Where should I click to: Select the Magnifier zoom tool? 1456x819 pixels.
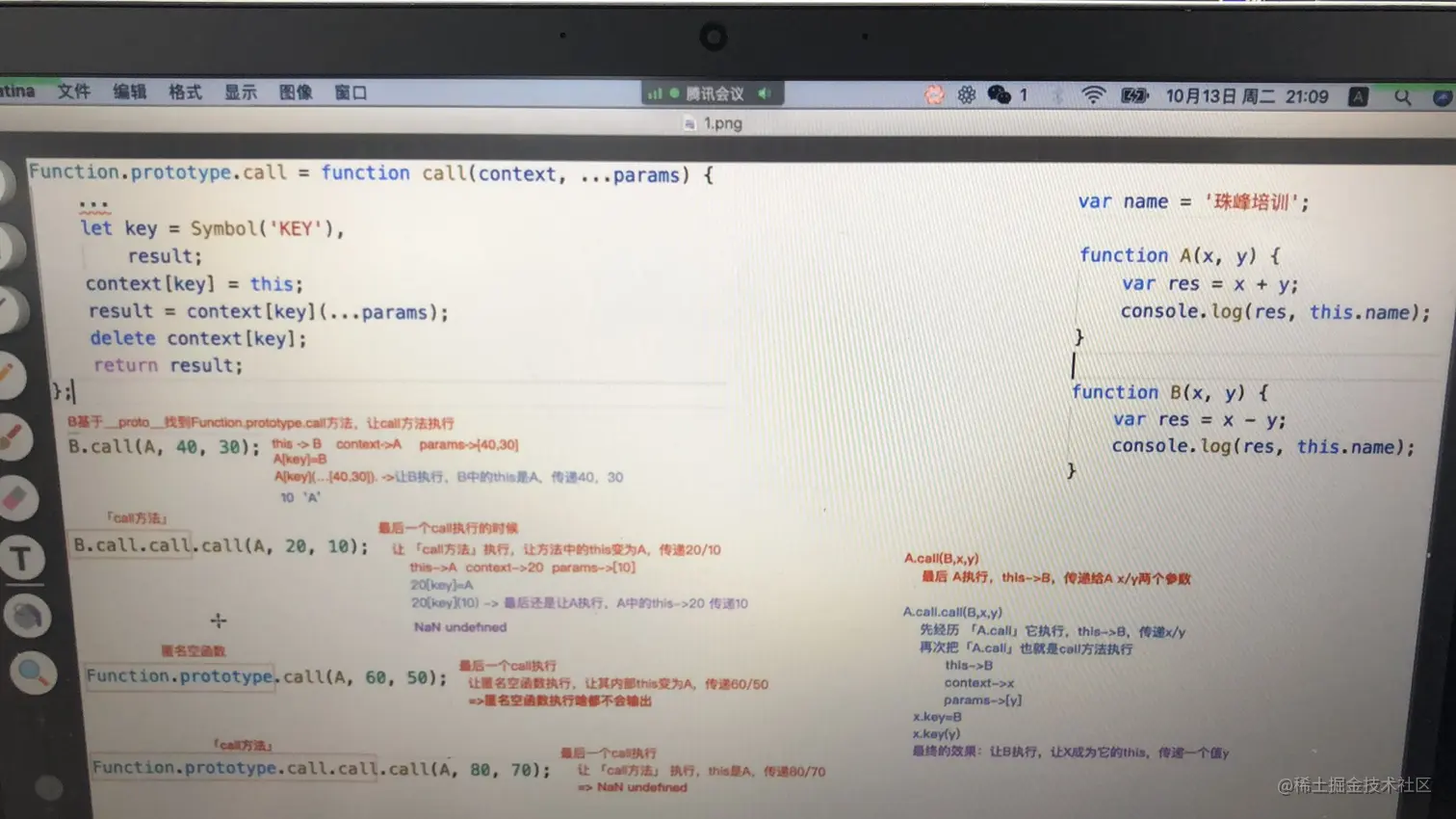click(x=33, y=674)
